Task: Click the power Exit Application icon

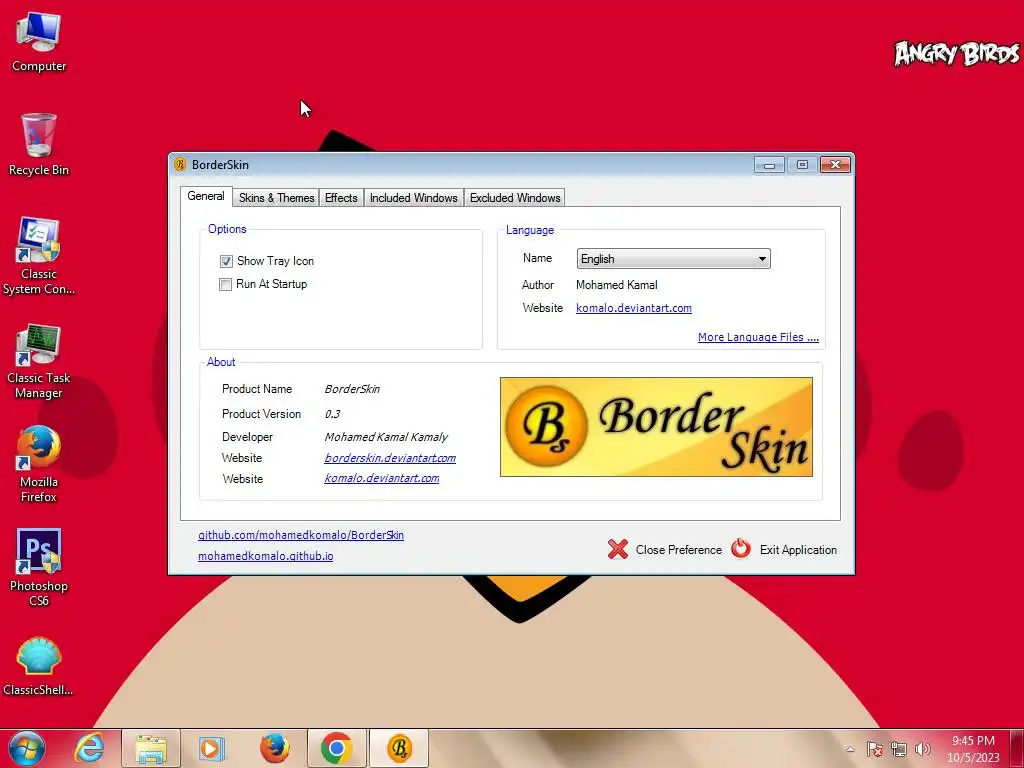Action: tap(741, 549)
